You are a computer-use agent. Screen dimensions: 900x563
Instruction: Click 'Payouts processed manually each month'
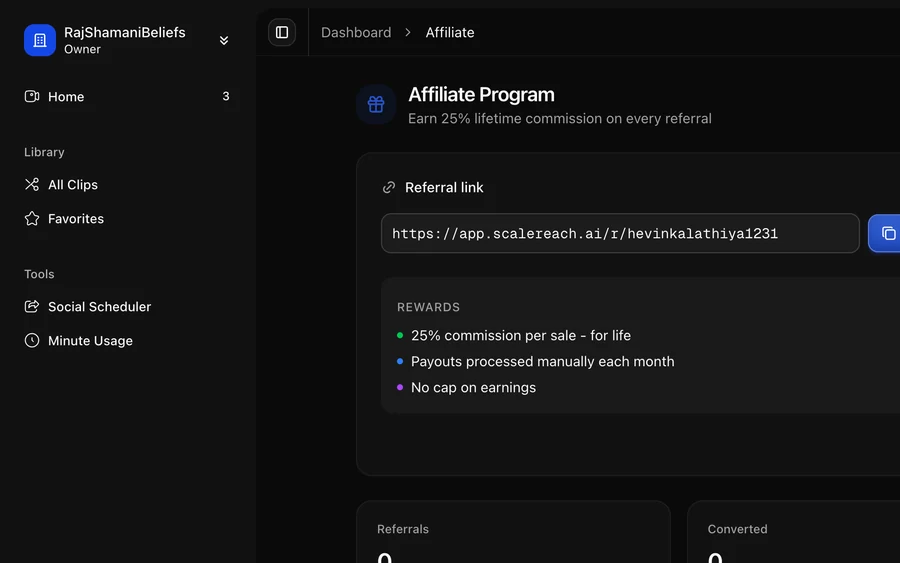[x=542, y=362]
